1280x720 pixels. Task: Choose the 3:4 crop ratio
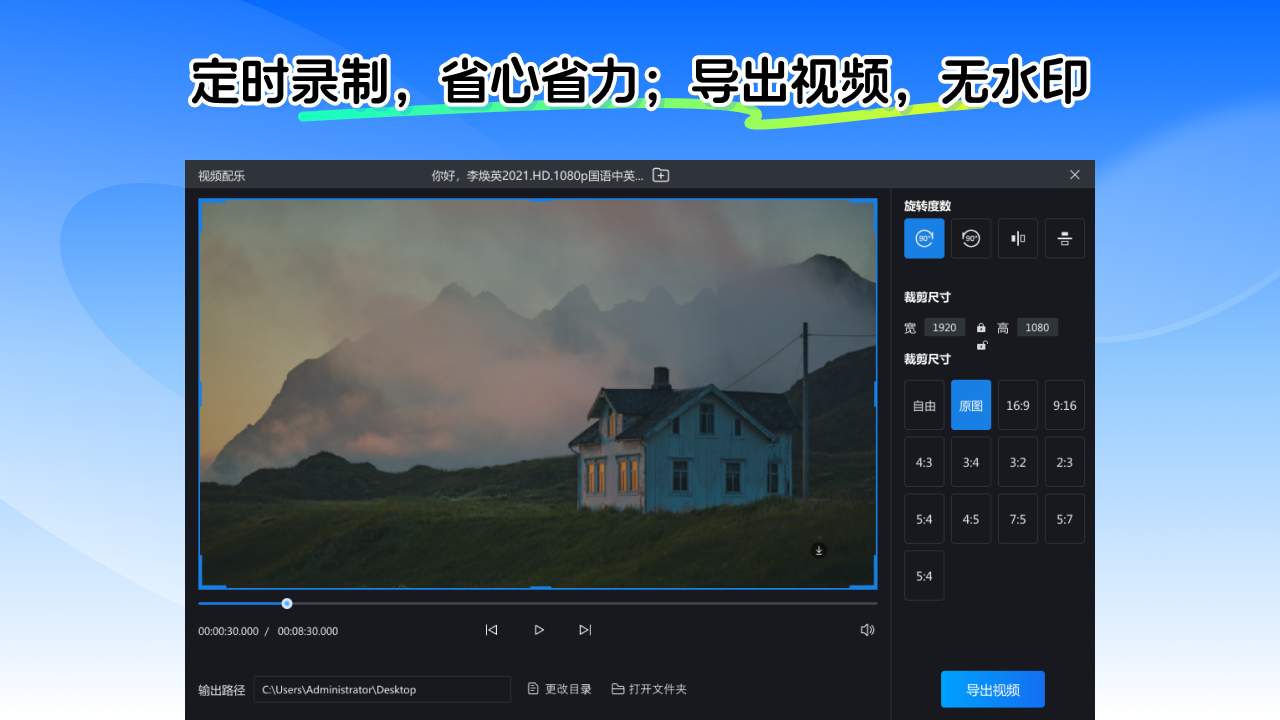971,462
